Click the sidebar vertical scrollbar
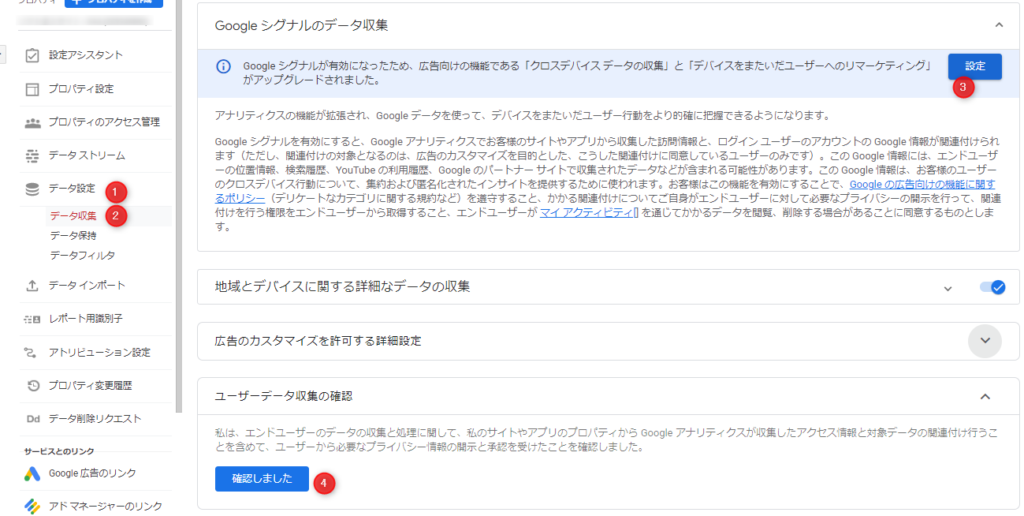This screenshot has height=516, width=1024. [x=180, y=206]
